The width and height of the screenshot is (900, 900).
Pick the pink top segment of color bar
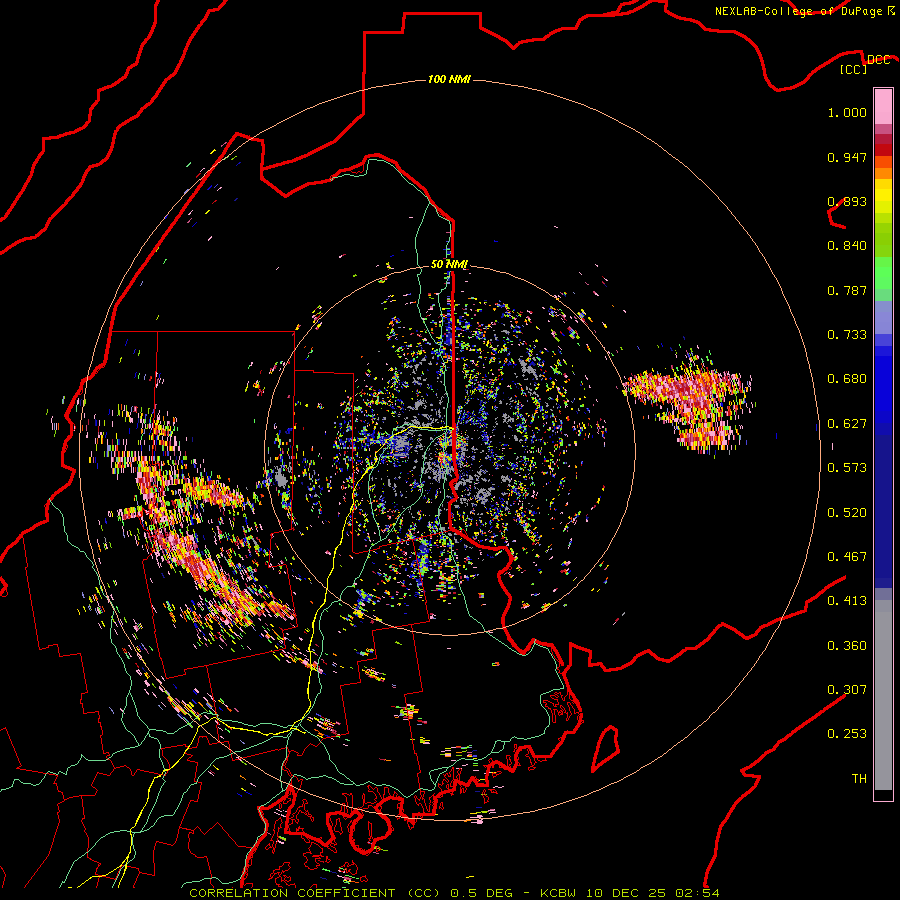click(x=883, y=106)
